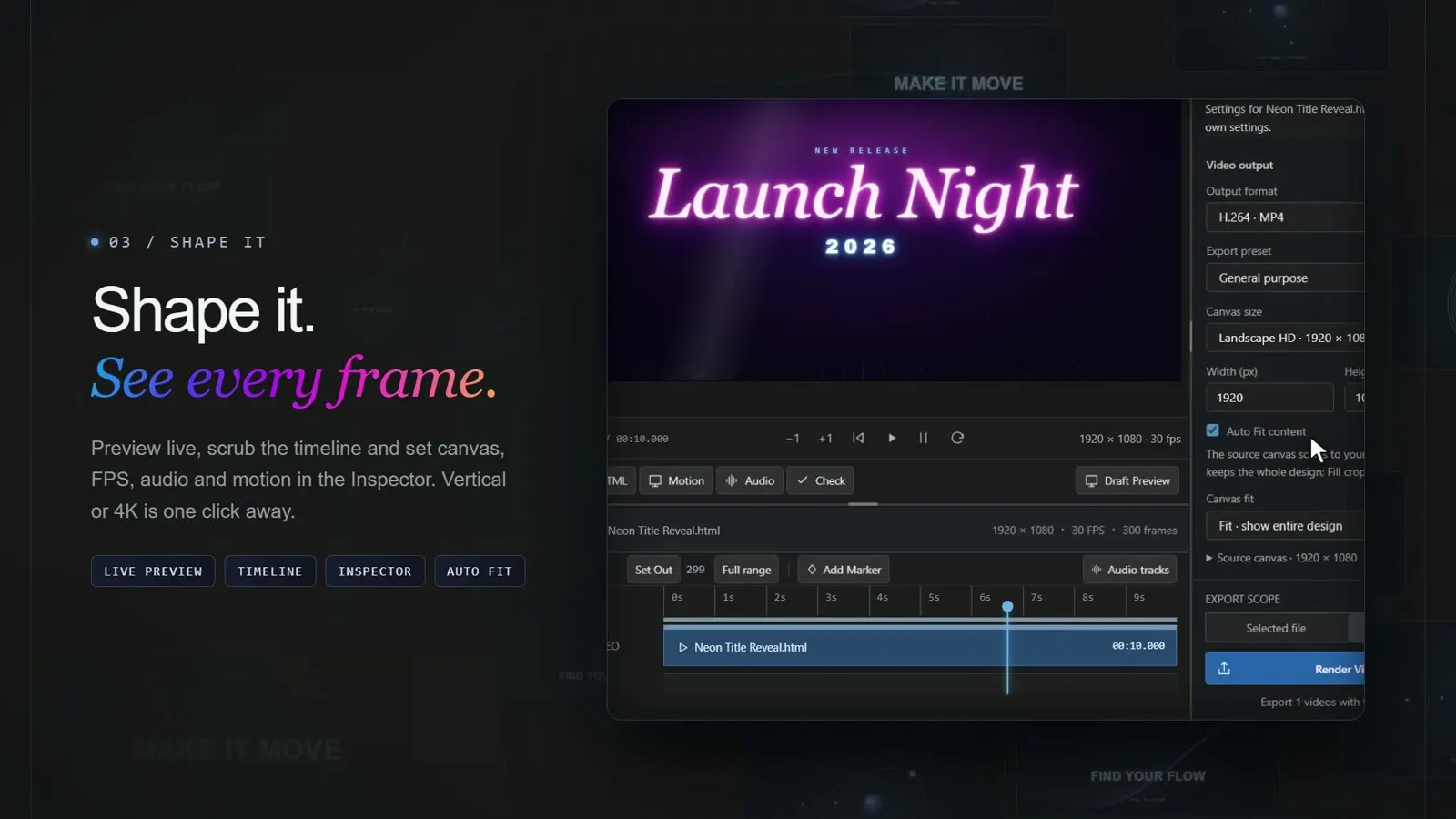The height and width of the screenshot is (819, 1456).
Task: Click the 1920 × 1080 · 30 fps readout
Action: click(1129, 439)
